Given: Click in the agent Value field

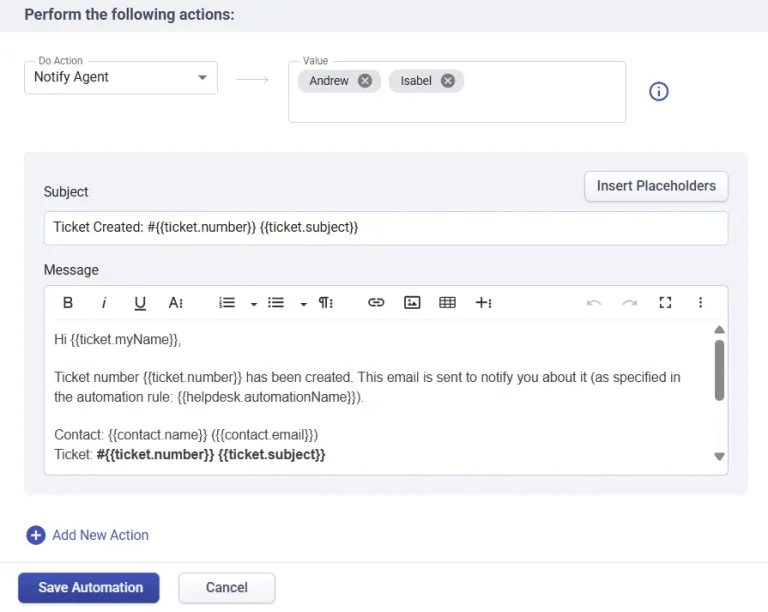Looking at the screenshot, I should pos(457,92).
